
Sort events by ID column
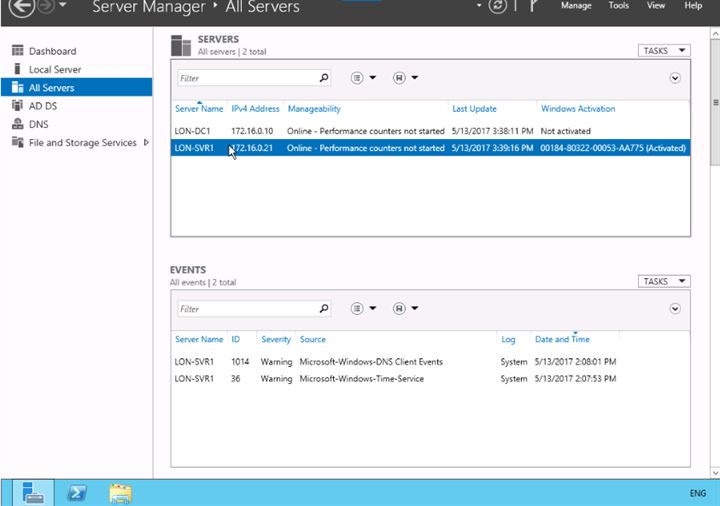click(236, 339)
